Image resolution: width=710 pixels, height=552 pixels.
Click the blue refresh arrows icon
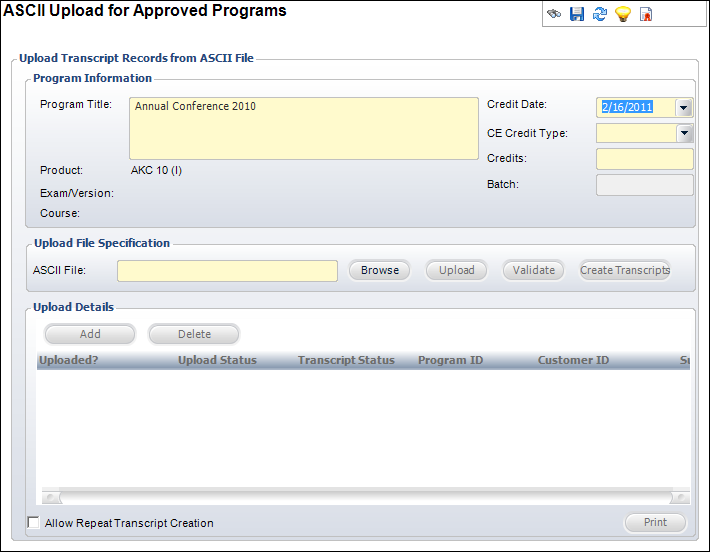tap(599, 15)
